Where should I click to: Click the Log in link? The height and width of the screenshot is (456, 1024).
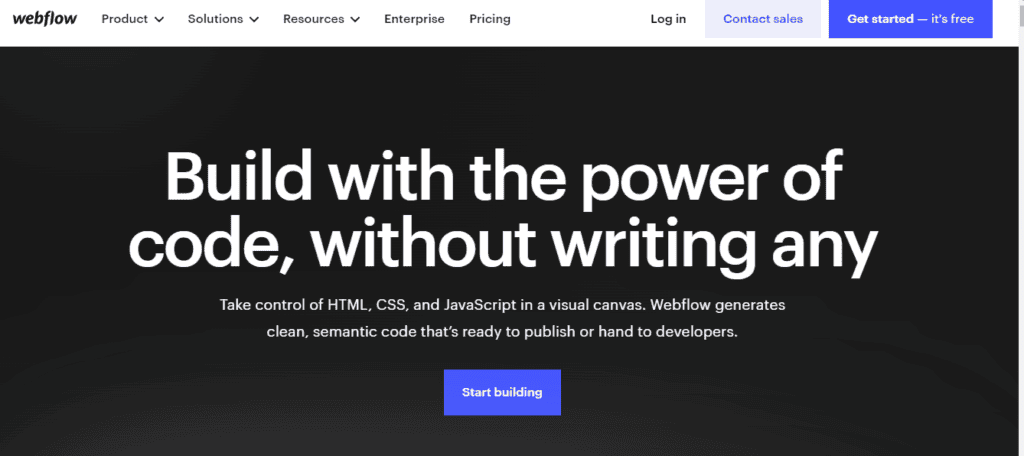coord(668,19)
